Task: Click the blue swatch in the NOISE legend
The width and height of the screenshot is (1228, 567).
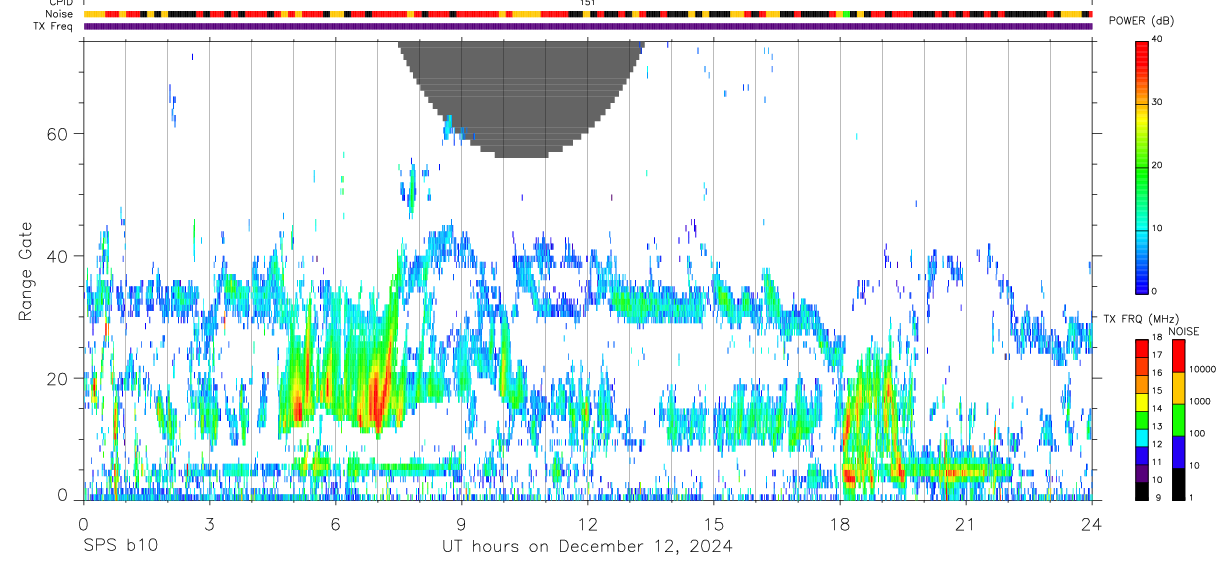Action: (x=1177, y=452)
